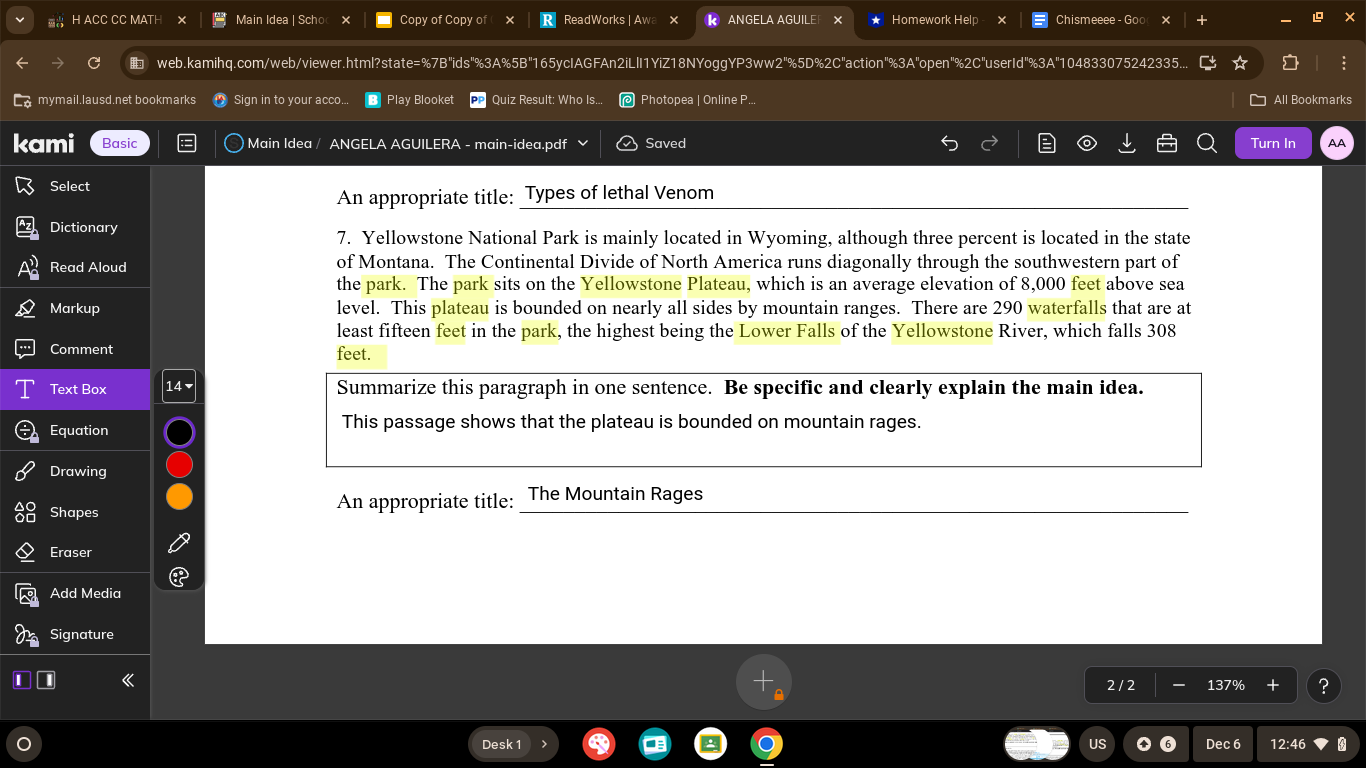Download the annotated PDF
The image size is (1366, 768).
pyautogui.click(x=1127, y=143)
